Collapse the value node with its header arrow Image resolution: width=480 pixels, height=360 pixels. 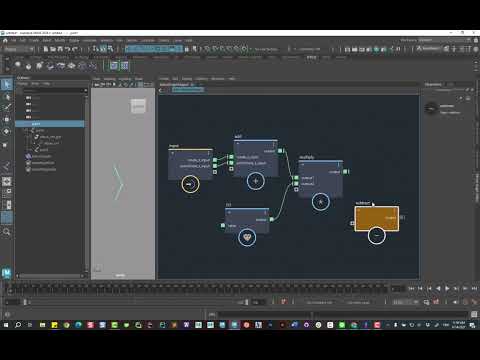[229, 212]
